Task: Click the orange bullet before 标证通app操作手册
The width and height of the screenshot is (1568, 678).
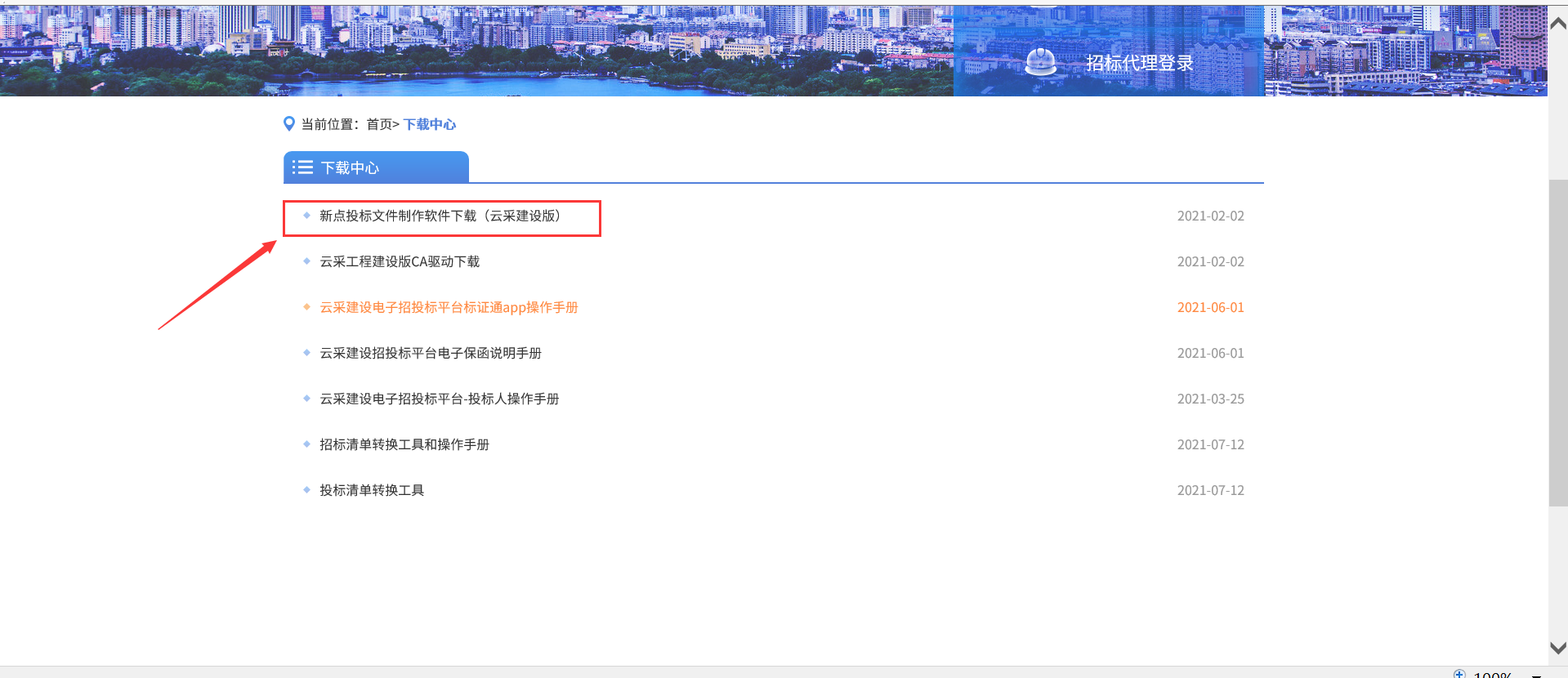Action: coord(306,307)
